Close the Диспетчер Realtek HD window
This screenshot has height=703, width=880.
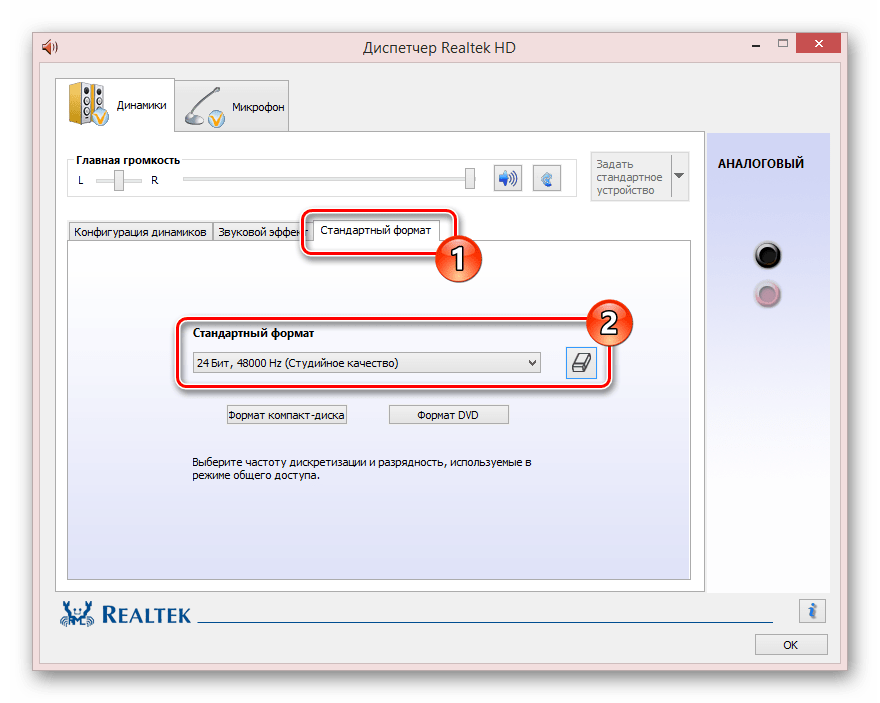[x=818, y=44]
